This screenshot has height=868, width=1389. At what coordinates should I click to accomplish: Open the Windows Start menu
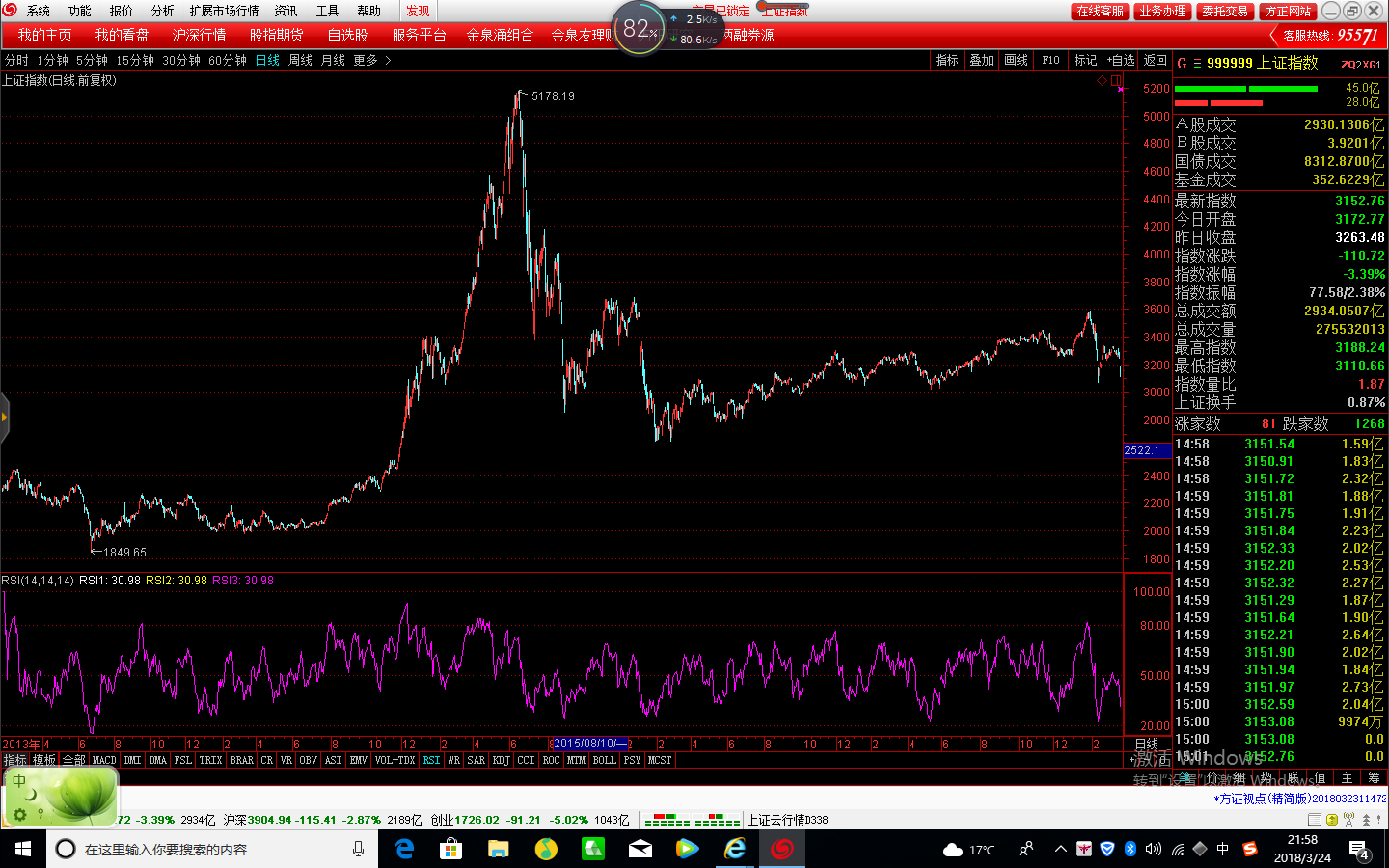(x=23, y=849)
